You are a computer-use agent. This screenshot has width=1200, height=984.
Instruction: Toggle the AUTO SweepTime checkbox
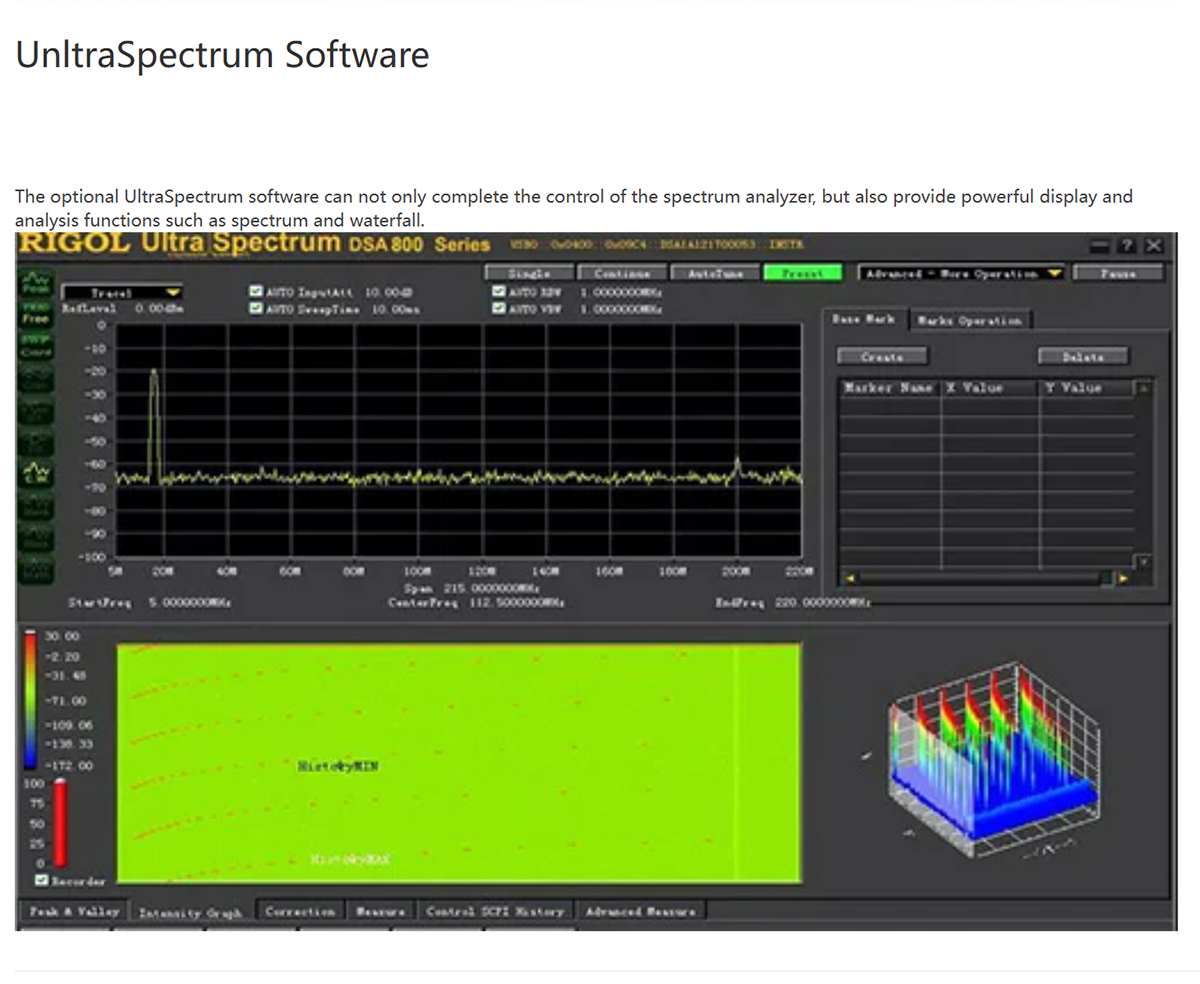tap(256, 308)
